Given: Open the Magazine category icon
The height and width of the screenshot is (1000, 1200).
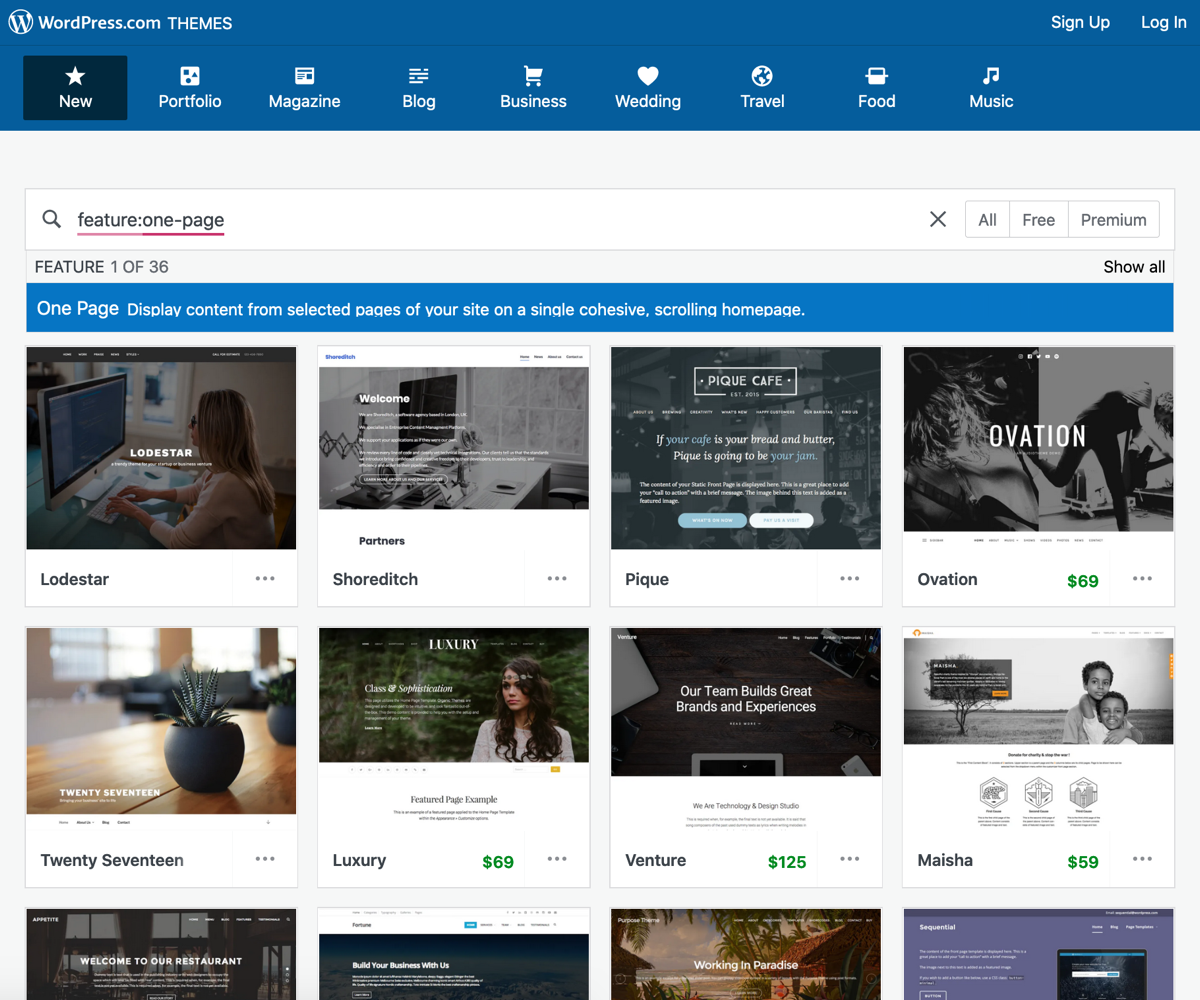Looking at the screenshot, I should point(304,76).
